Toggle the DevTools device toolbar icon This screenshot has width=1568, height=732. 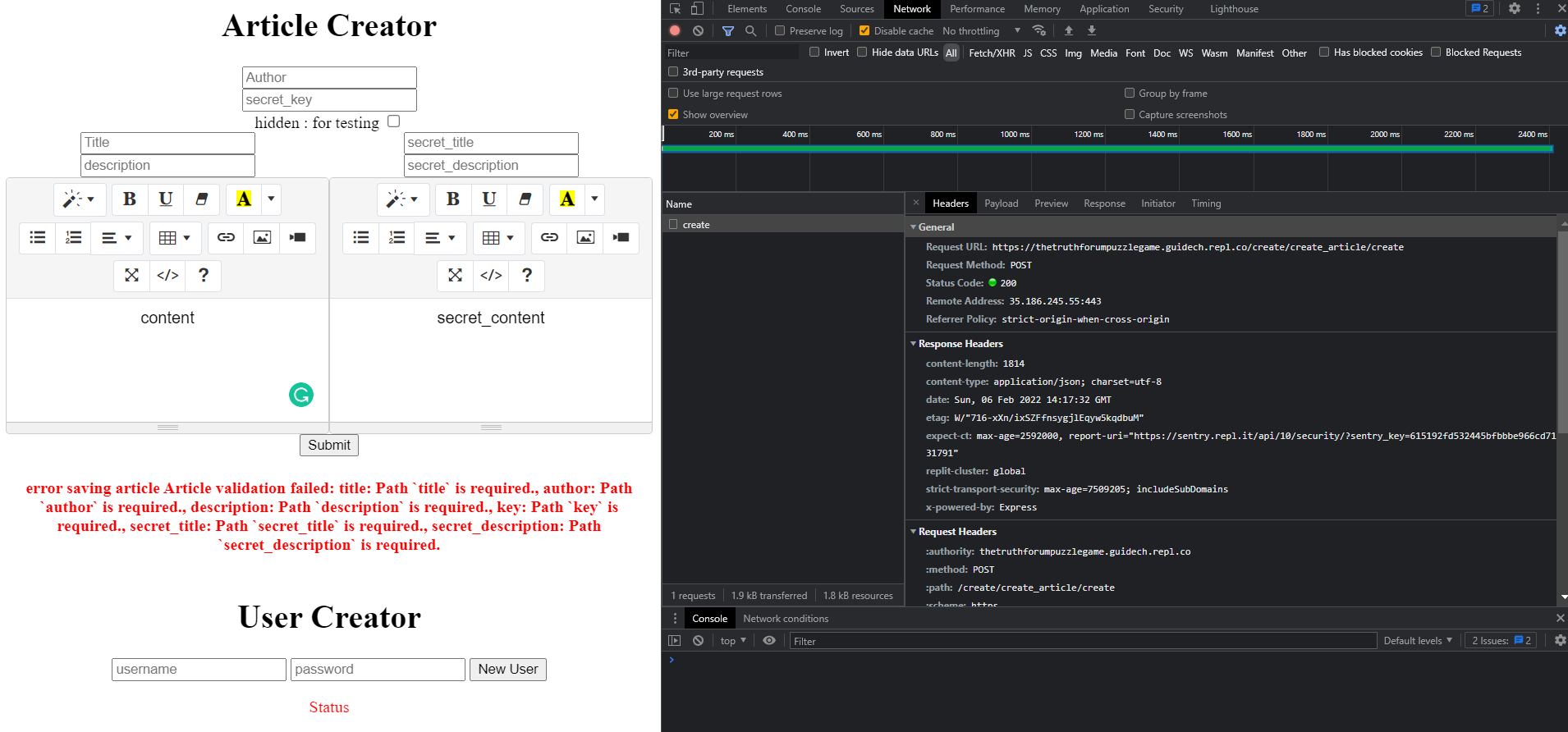(x=697, y=9)
